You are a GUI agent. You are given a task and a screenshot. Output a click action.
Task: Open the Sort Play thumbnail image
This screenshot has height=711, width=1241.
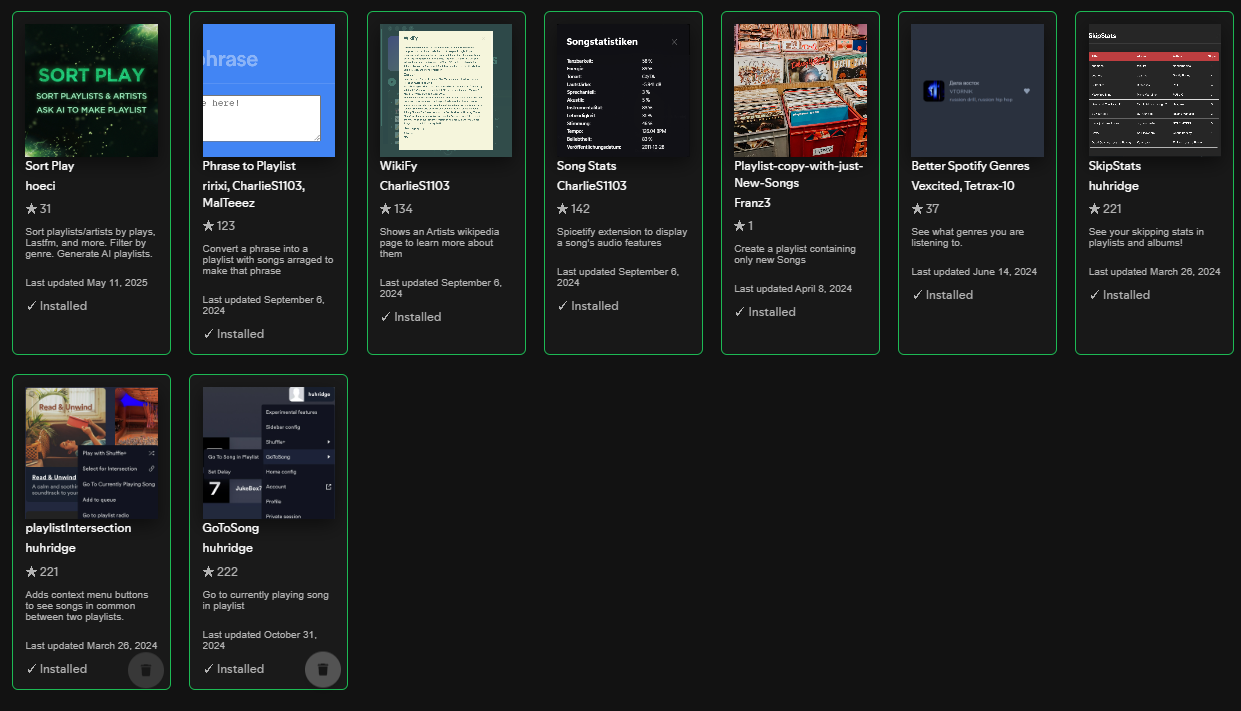[x=91, y=90]
